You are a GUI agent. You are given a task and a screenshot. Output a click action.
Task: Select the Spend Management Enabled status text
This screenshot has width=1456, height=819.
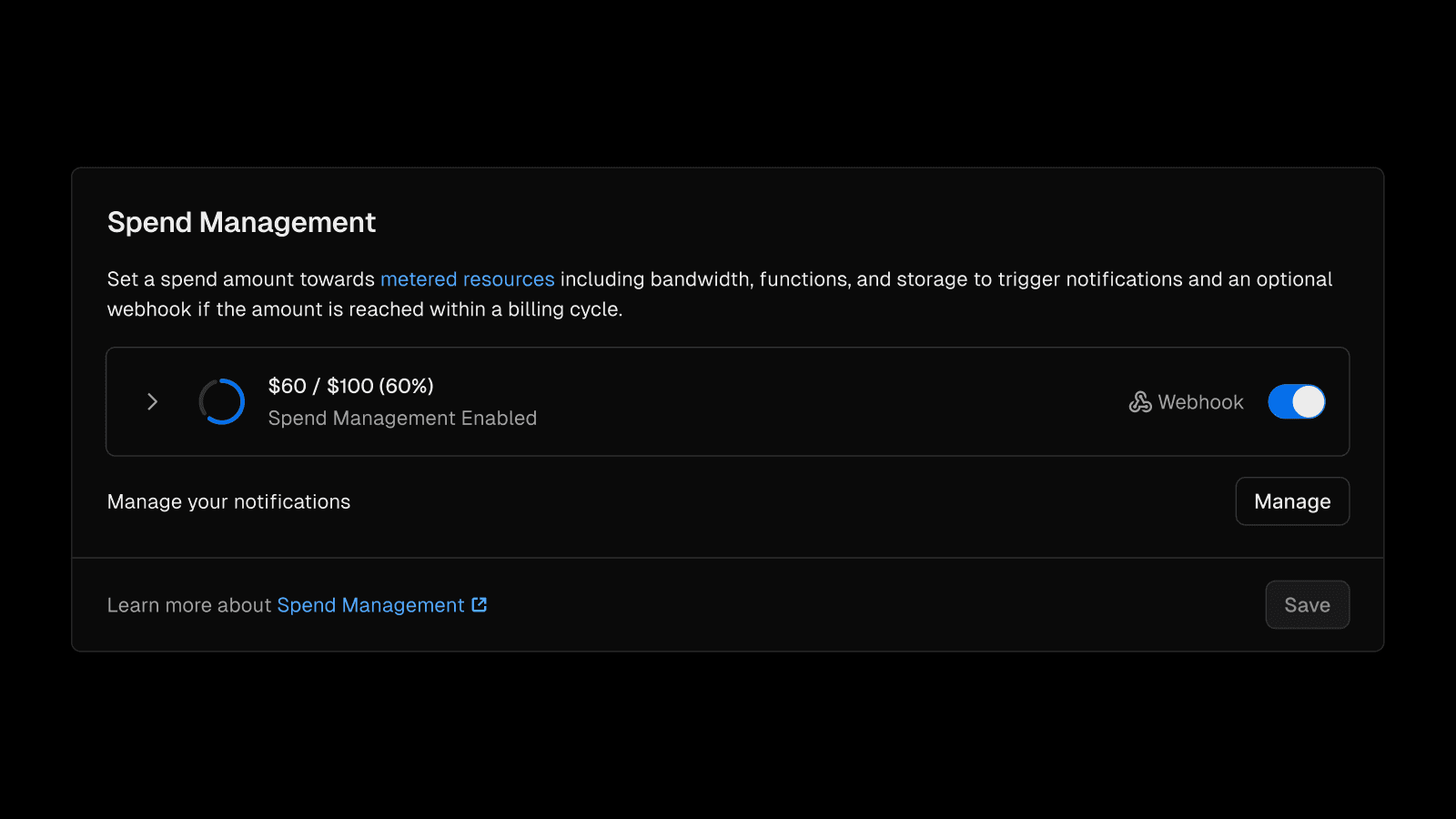pos(402,419)
